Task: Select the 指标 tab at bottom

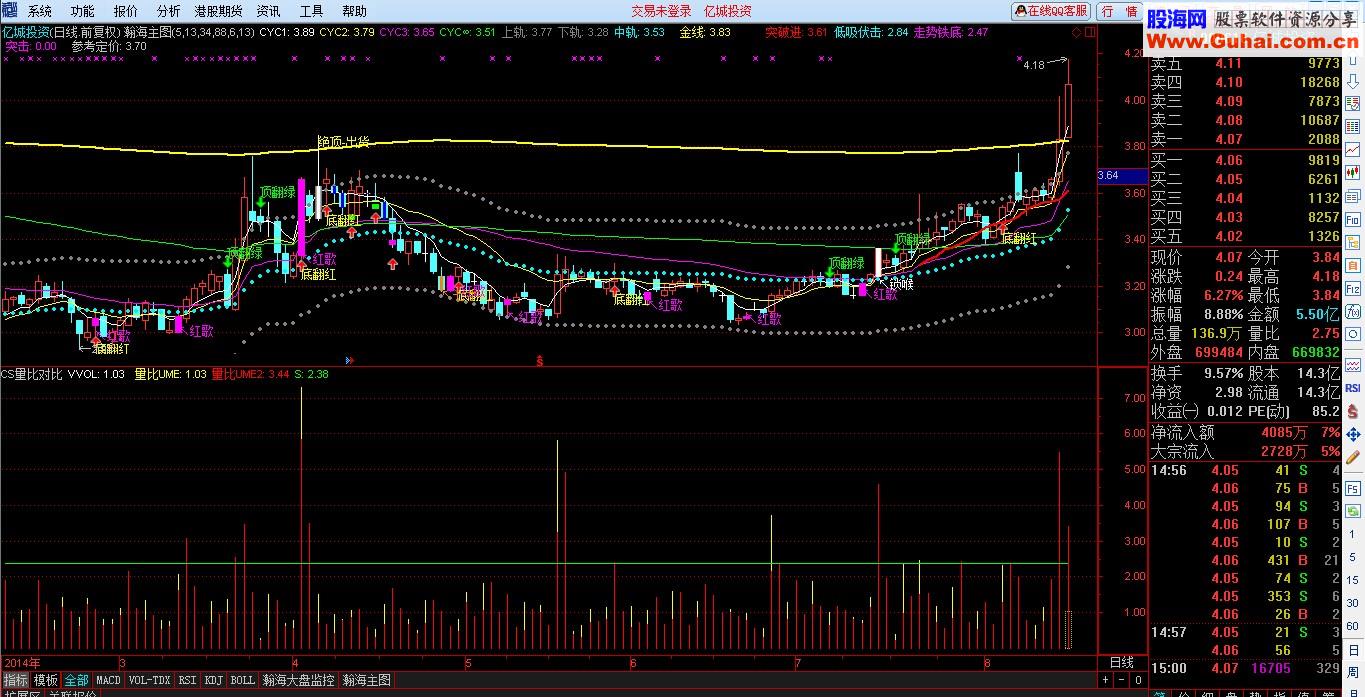Action: (x=15, y=680)
